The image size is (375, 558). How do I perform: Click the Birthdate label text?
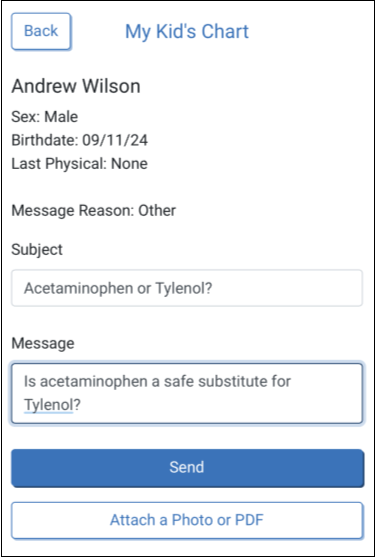point(44,140)
